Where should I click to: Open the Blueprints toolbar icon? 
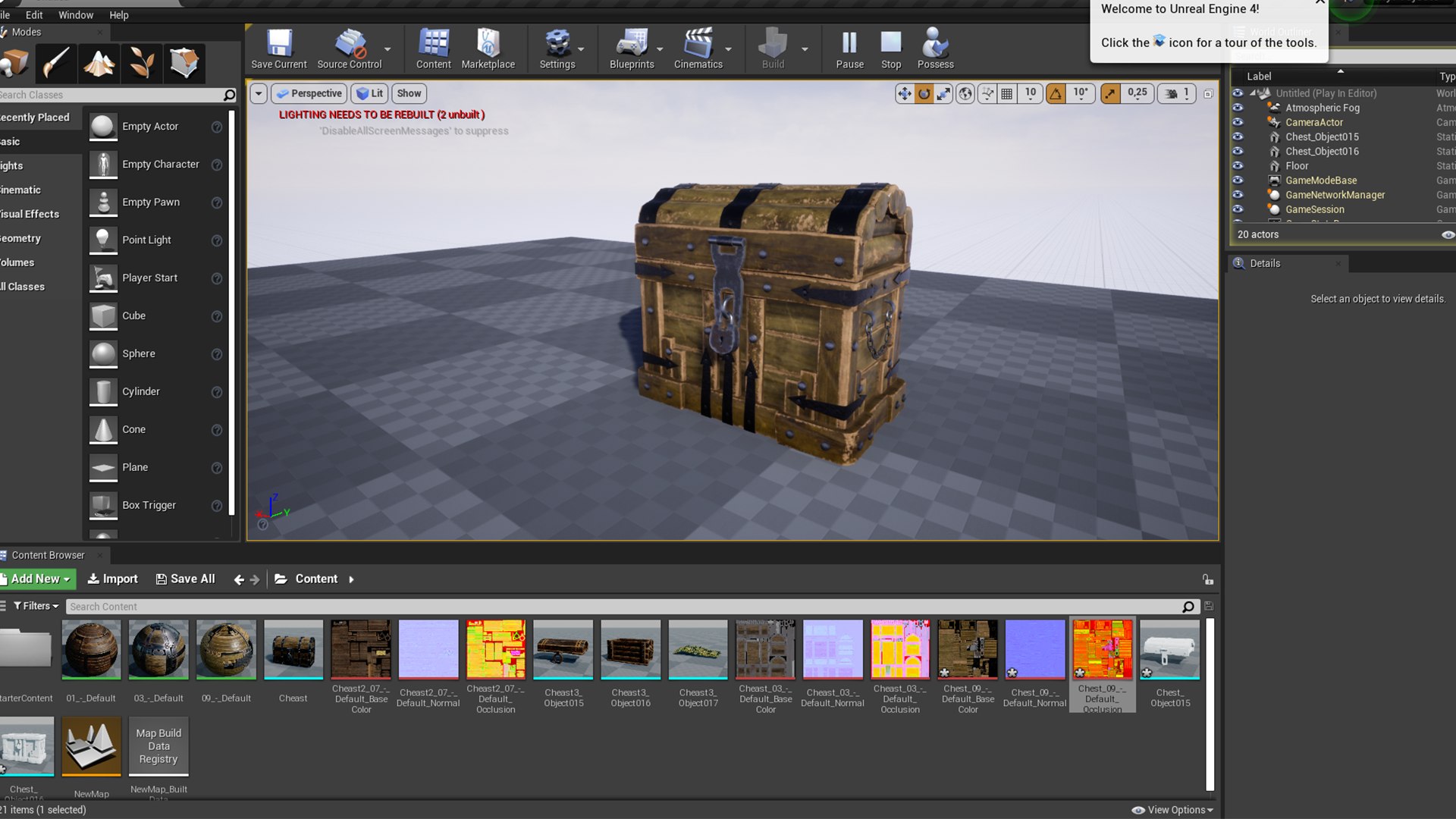pos(632,49)
